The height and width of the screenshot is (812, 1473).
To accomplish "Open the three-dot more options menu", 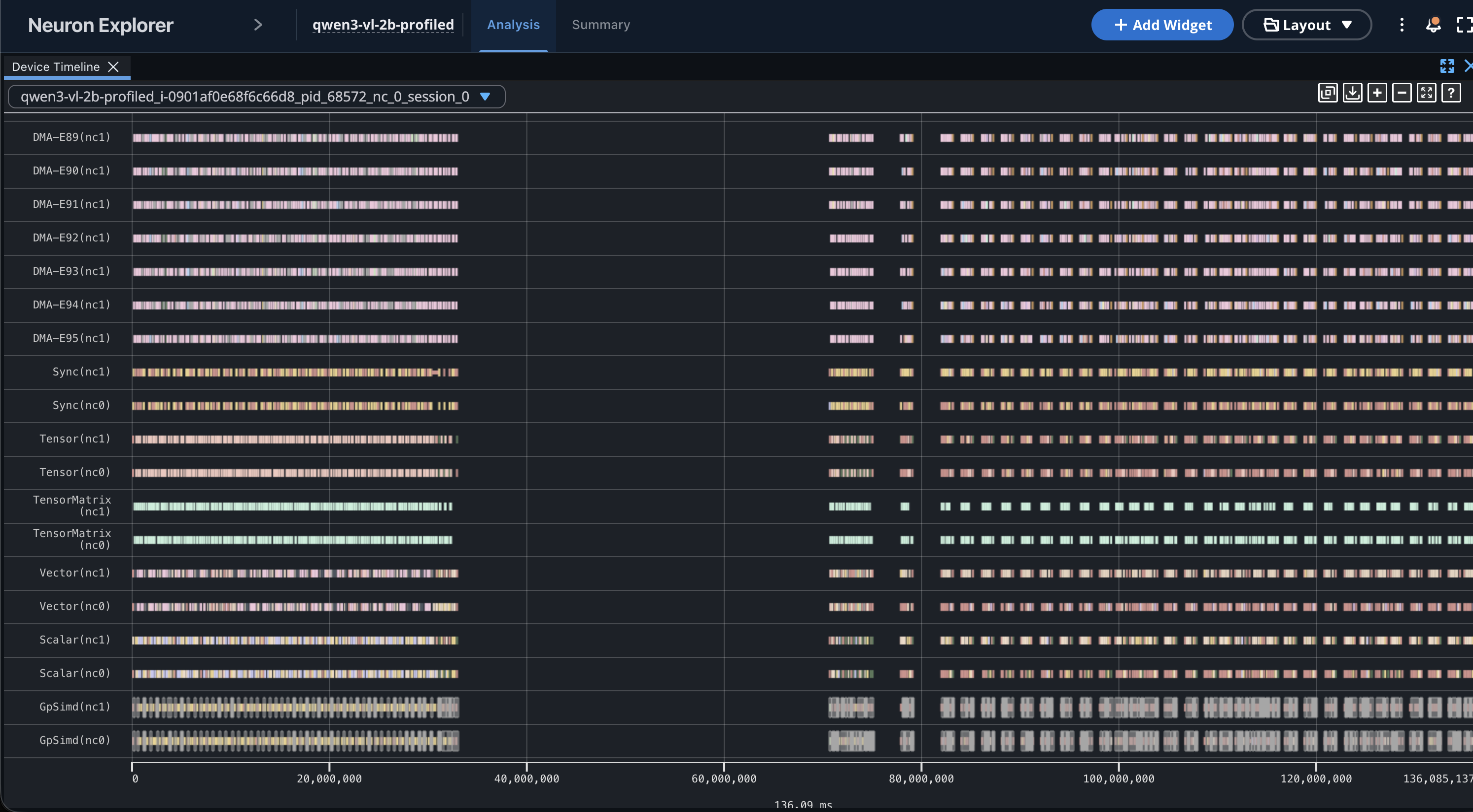I will [x=1402, y=25].
